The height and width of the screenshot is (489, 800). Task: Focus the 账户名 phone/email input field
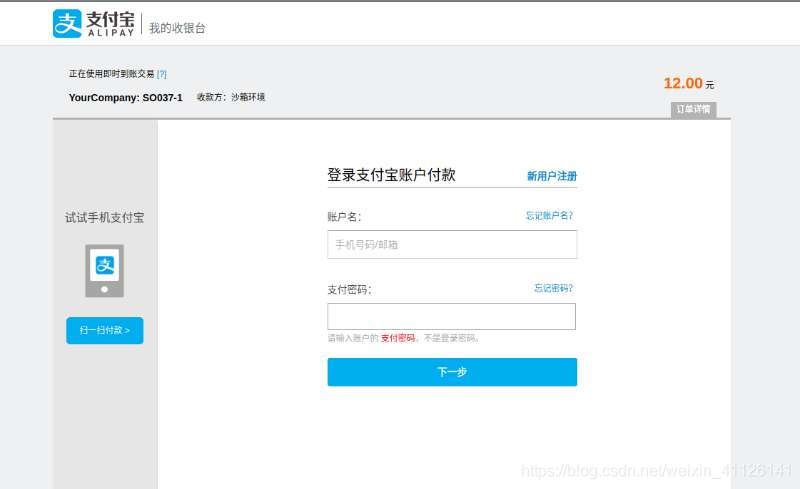pyautogui.click(x=452, y=244)
